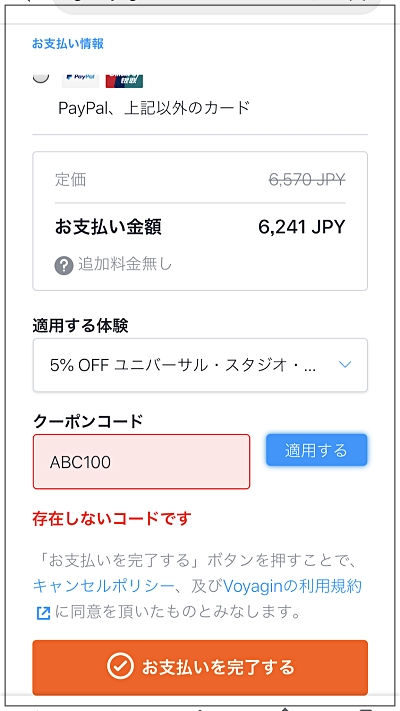Click the external link icon before に同意
Image resolution: width=400 pixels, height=711 pixels.
pyautogui.click(x=43, y=614)
